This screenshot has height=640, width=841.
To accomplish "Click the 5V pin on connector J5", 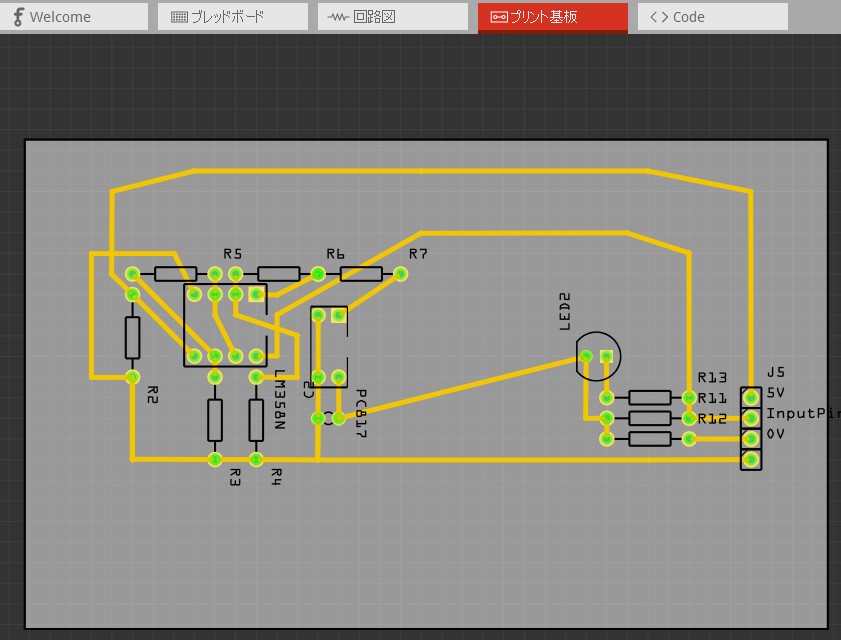I will coord(751,397).
